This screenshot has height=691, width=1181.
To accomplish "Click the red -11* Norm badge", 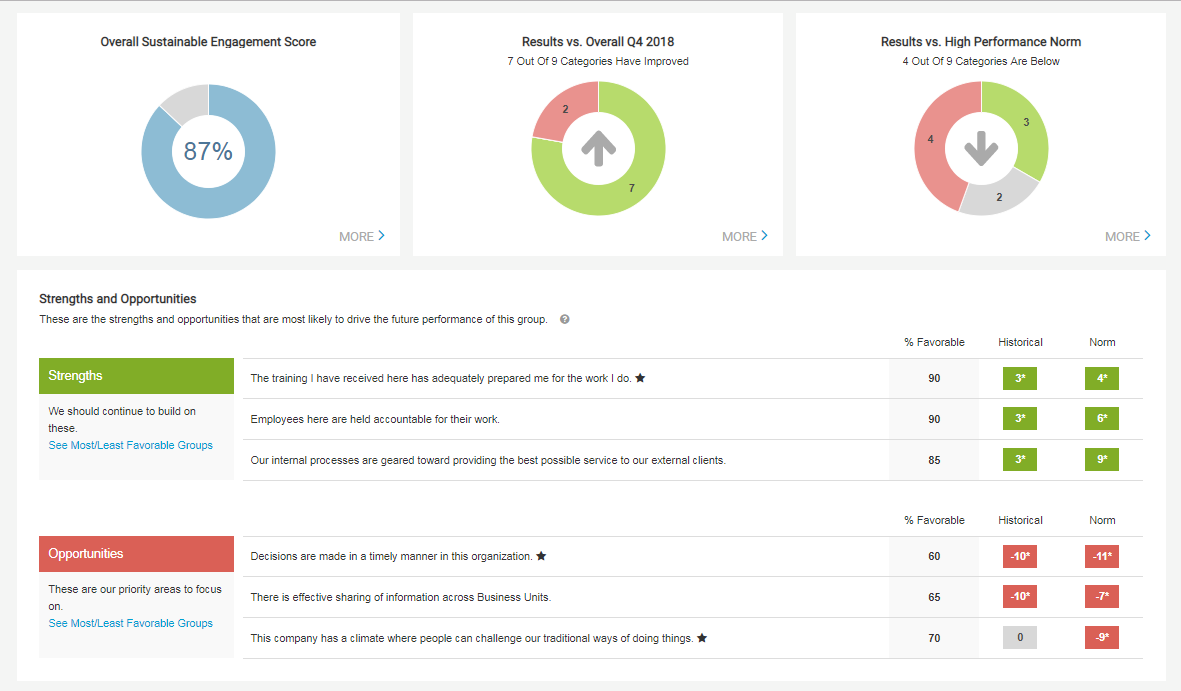I will (x=1102, y=556).
